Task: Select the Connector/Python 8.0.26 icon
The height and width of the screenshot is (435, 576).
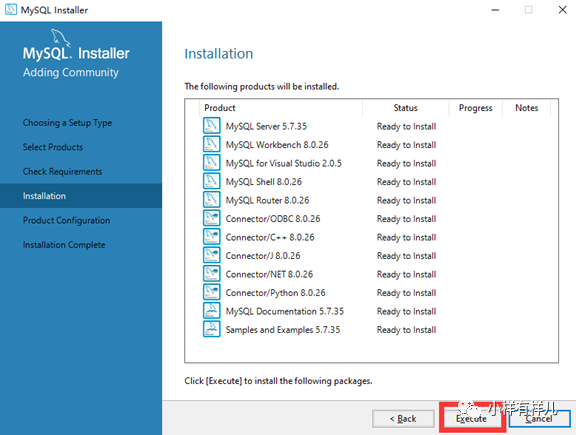Action: coord(212,292)
